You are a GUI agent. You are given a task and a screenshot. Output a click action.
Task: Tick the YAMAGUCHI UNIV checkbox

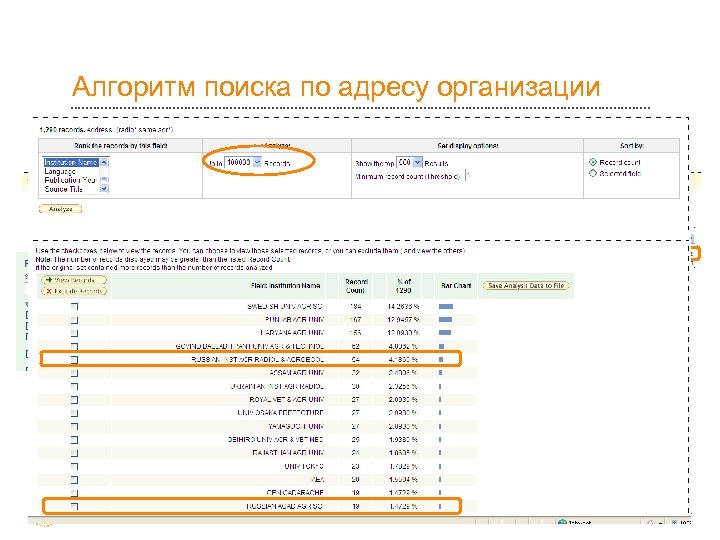click(74, 427)
